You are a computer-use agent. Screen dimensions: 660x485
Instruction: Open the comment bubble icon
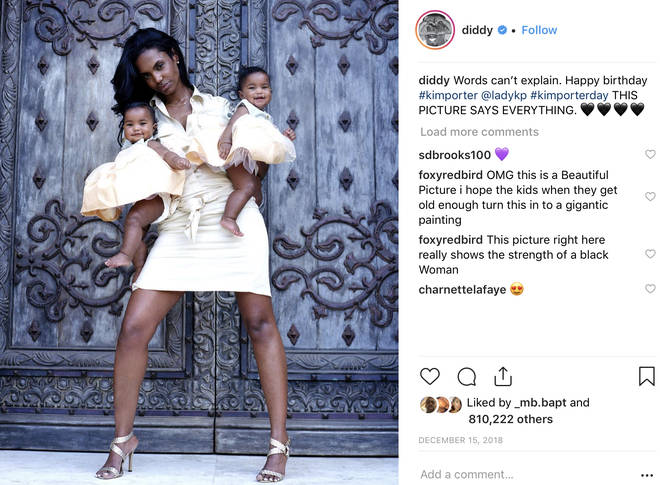click(x=467, y=377)
